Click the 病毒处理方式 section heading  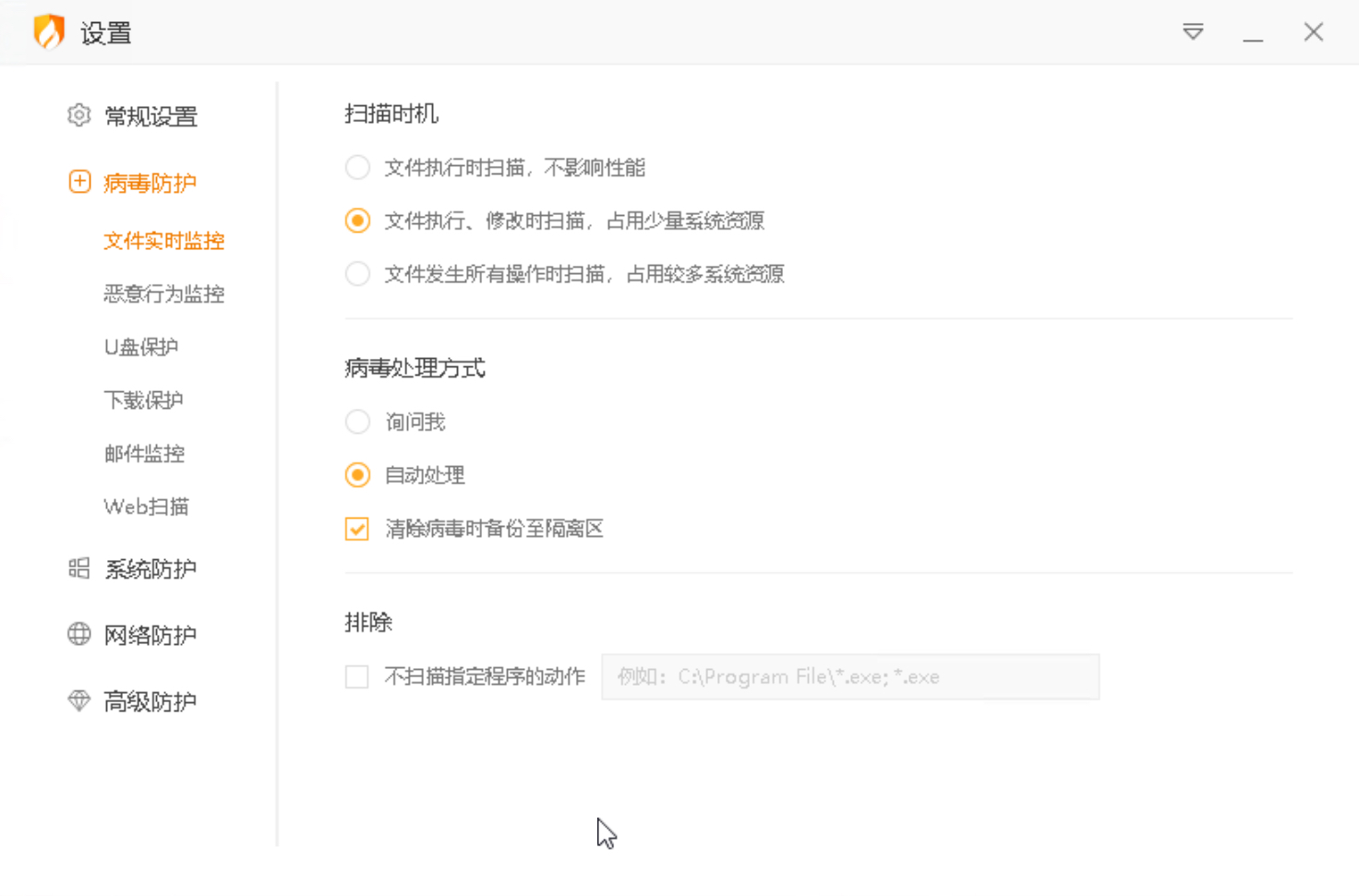pos(415,368)
